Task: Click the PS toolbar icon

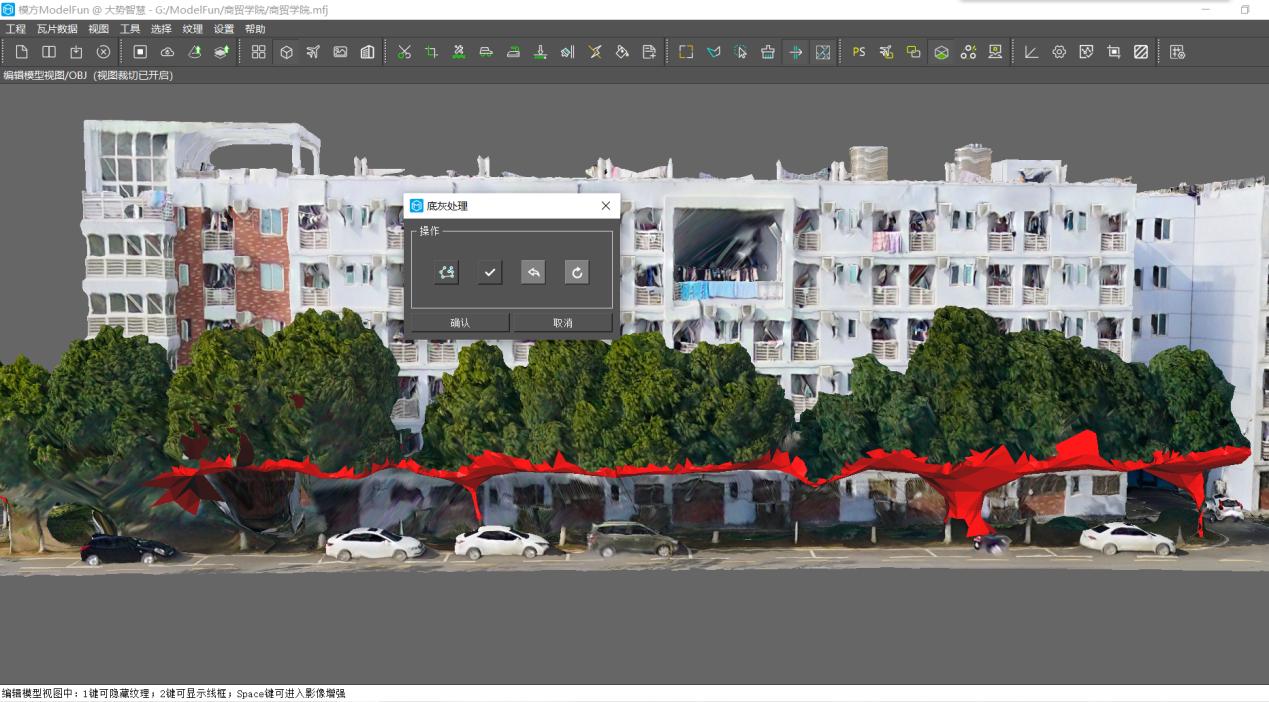Action: (859, 52)
